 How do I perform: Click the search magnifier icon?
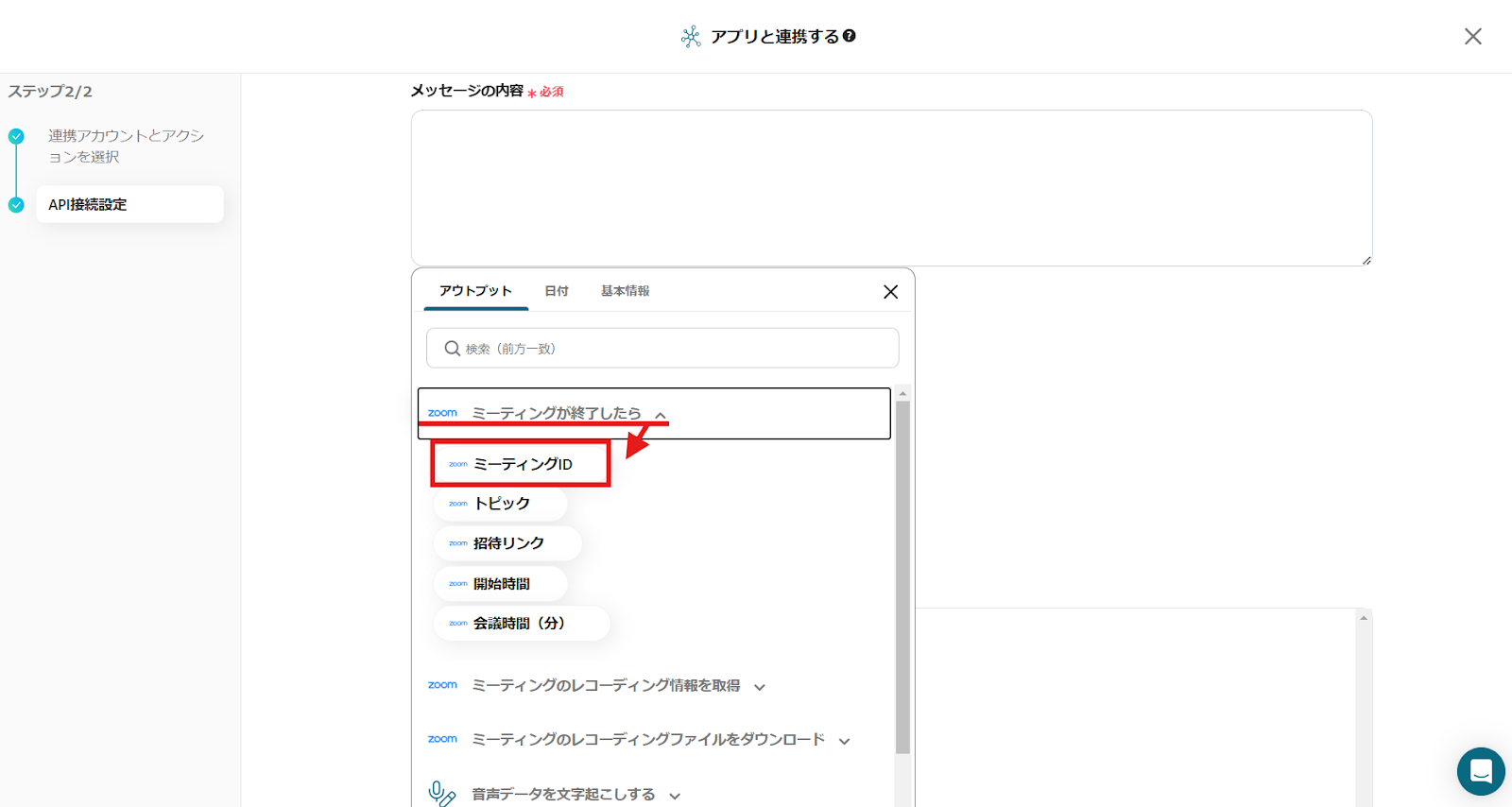point(453,349)
